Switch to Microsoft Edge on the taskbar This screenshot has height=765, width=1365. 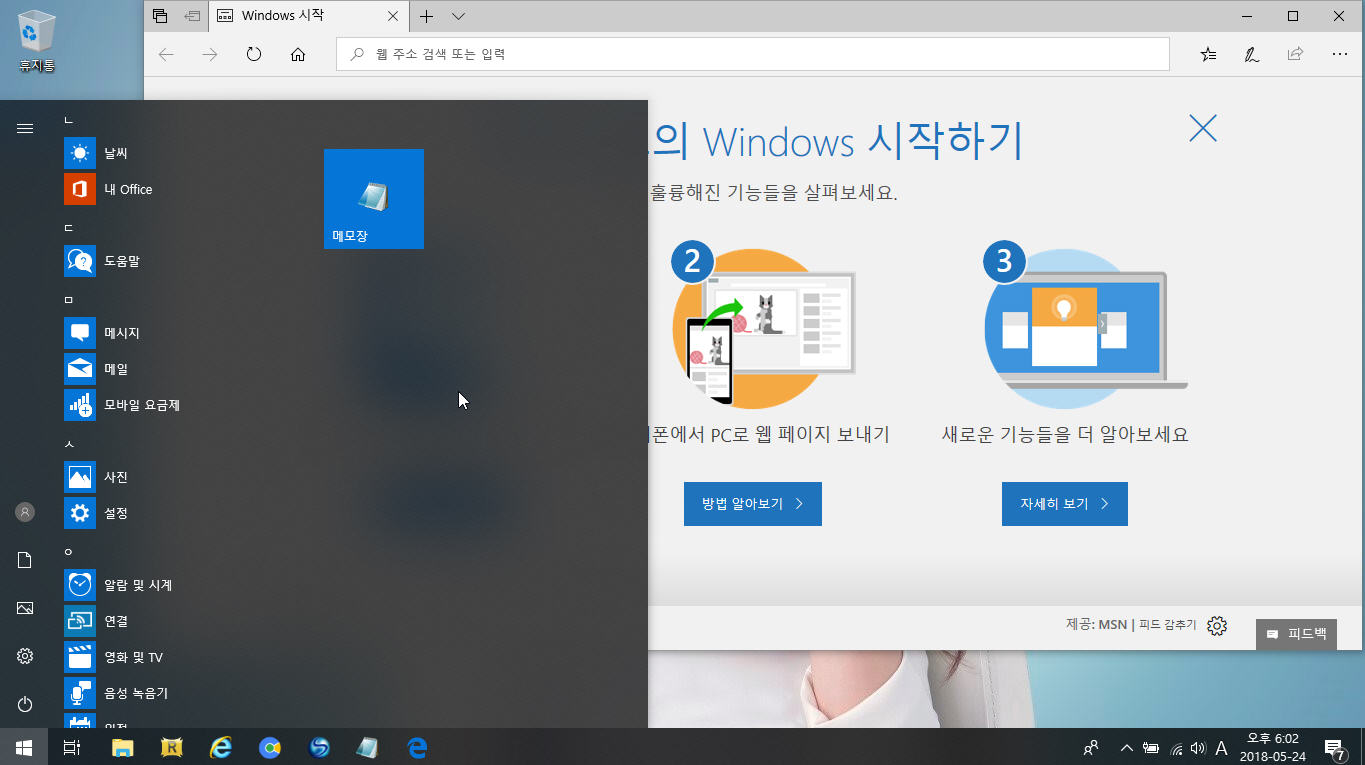coord(417,747)
